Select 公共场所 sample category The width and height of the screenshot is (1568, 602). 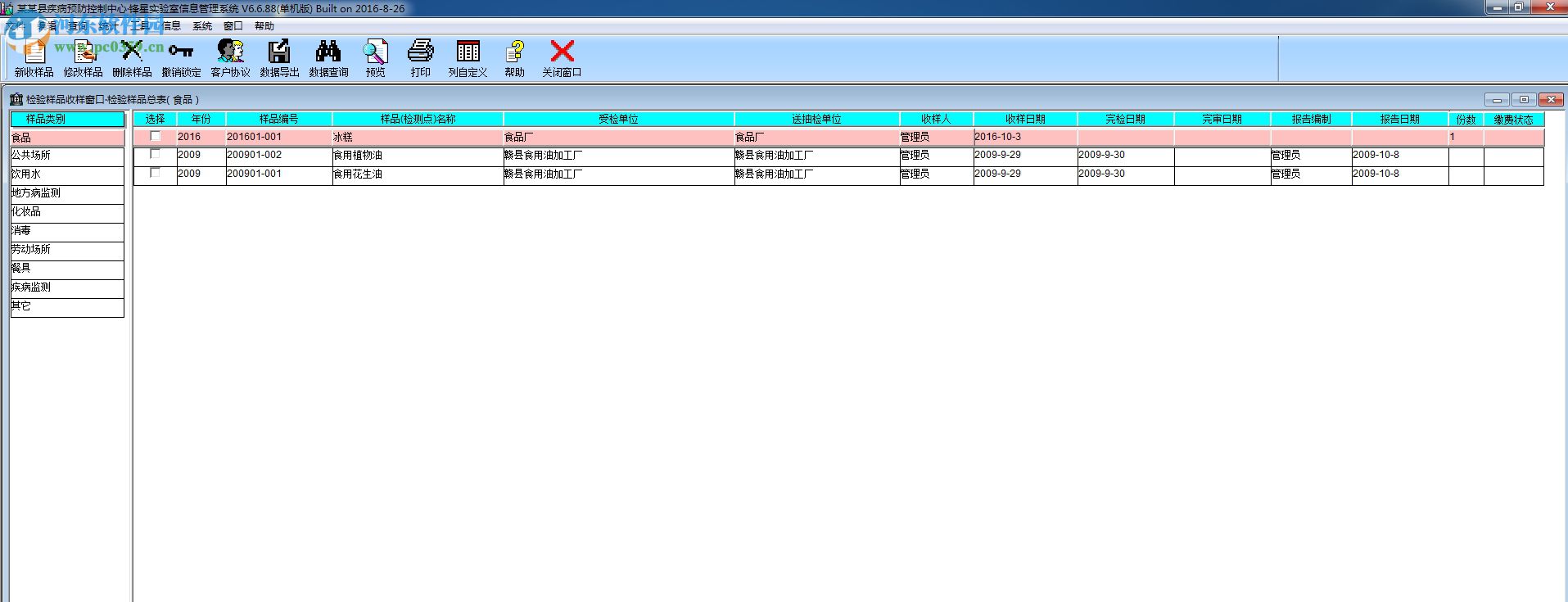[67, 156]
